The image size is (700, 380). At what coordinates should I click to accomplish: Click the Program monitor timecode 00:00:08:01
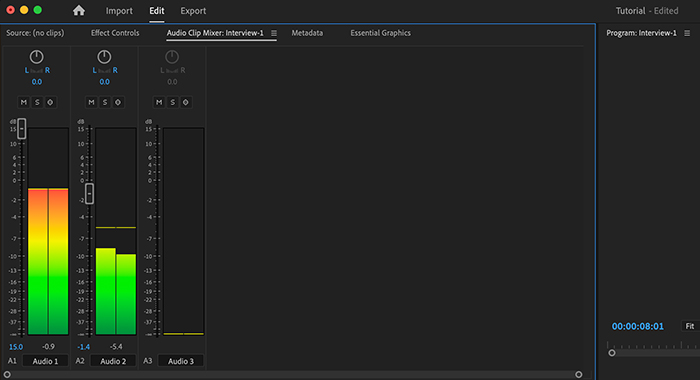[638, 326]
